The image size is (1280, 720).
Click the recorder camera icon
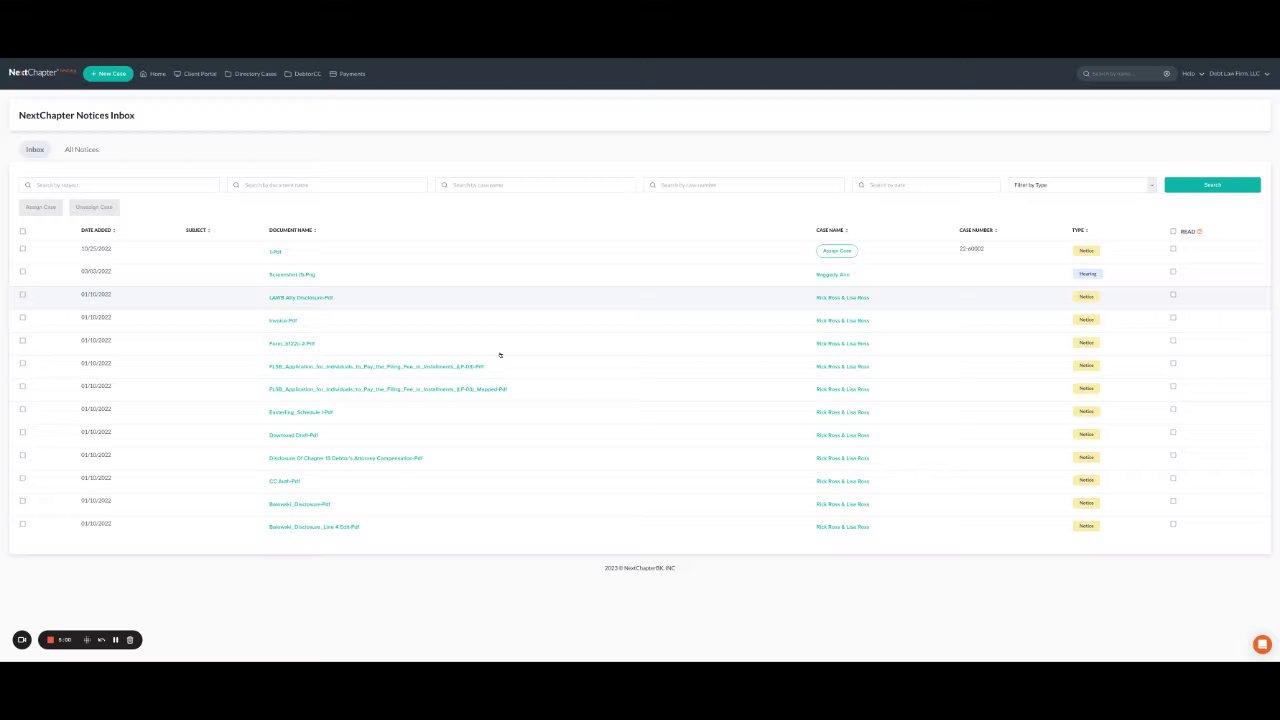pos(22,640)
